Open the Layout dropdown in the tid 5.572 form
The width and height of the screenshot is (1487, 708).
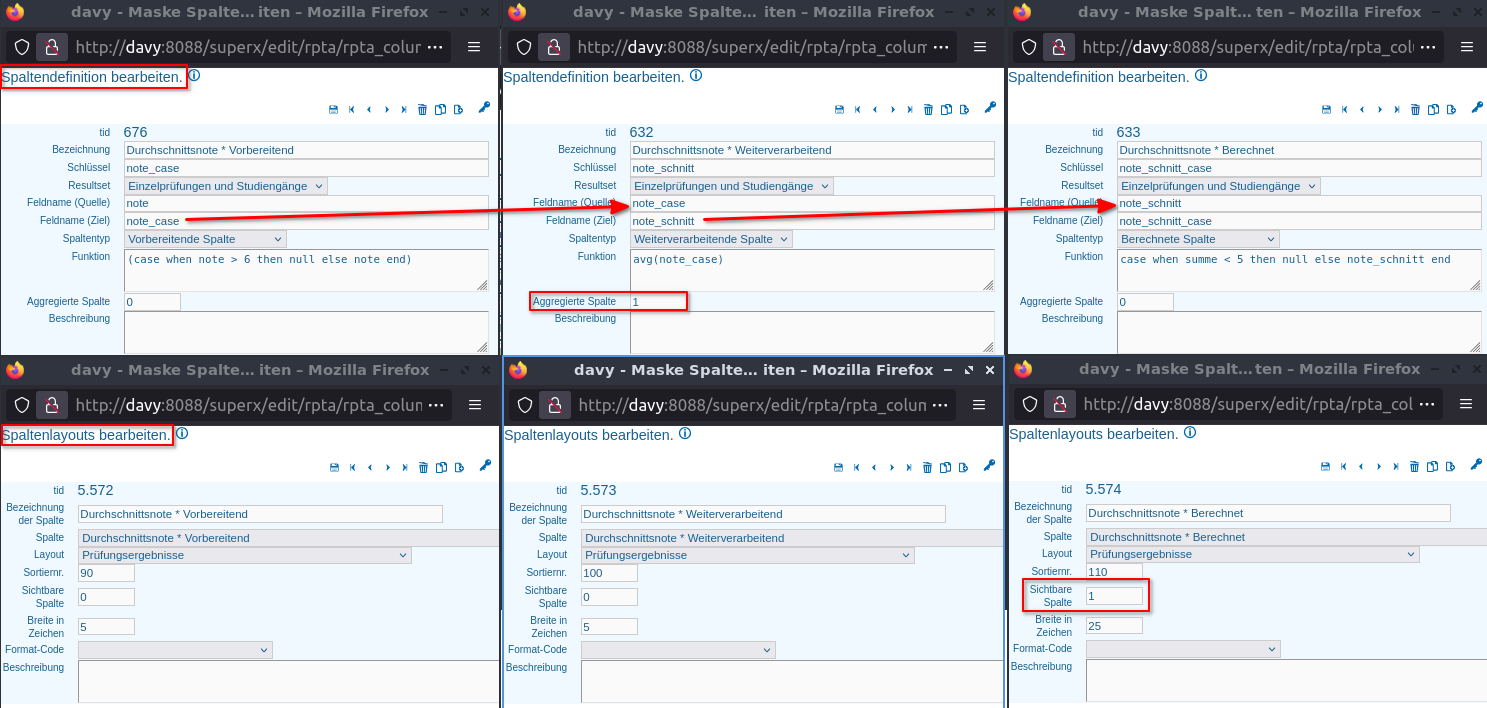[245, 555]
